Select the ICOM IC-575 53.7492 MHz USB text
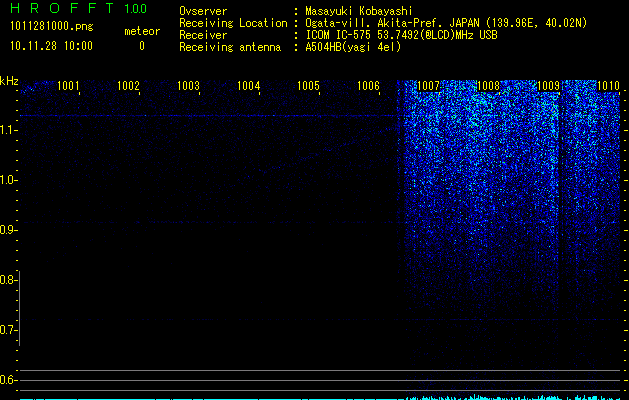 pos(401,35)
